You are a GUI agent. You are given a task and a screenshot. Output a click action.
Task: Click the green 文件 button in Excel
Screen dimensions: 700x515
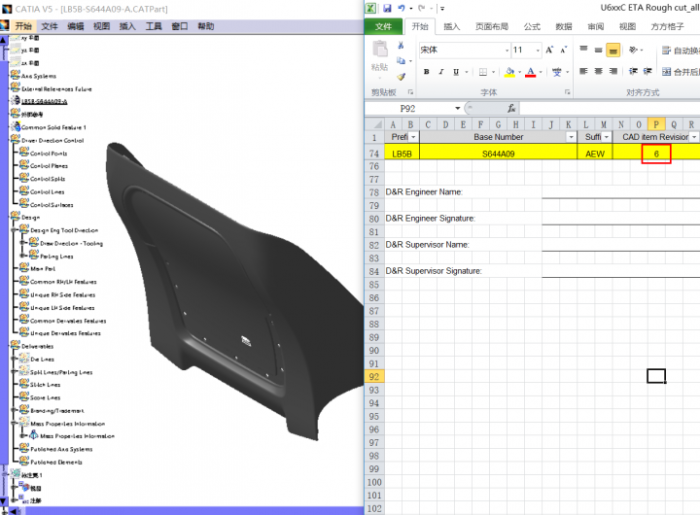click(x=383, y=27)
